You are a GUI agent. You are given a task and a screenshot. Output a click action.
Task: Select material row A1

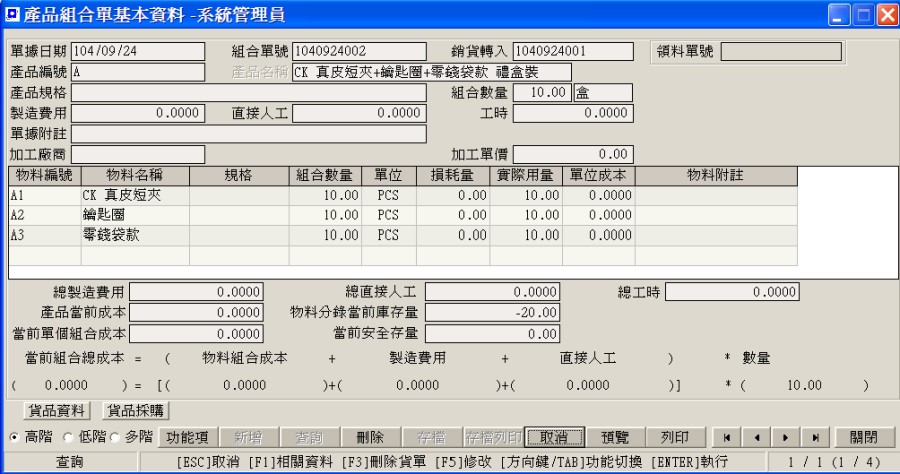click(x=402, y=196)
